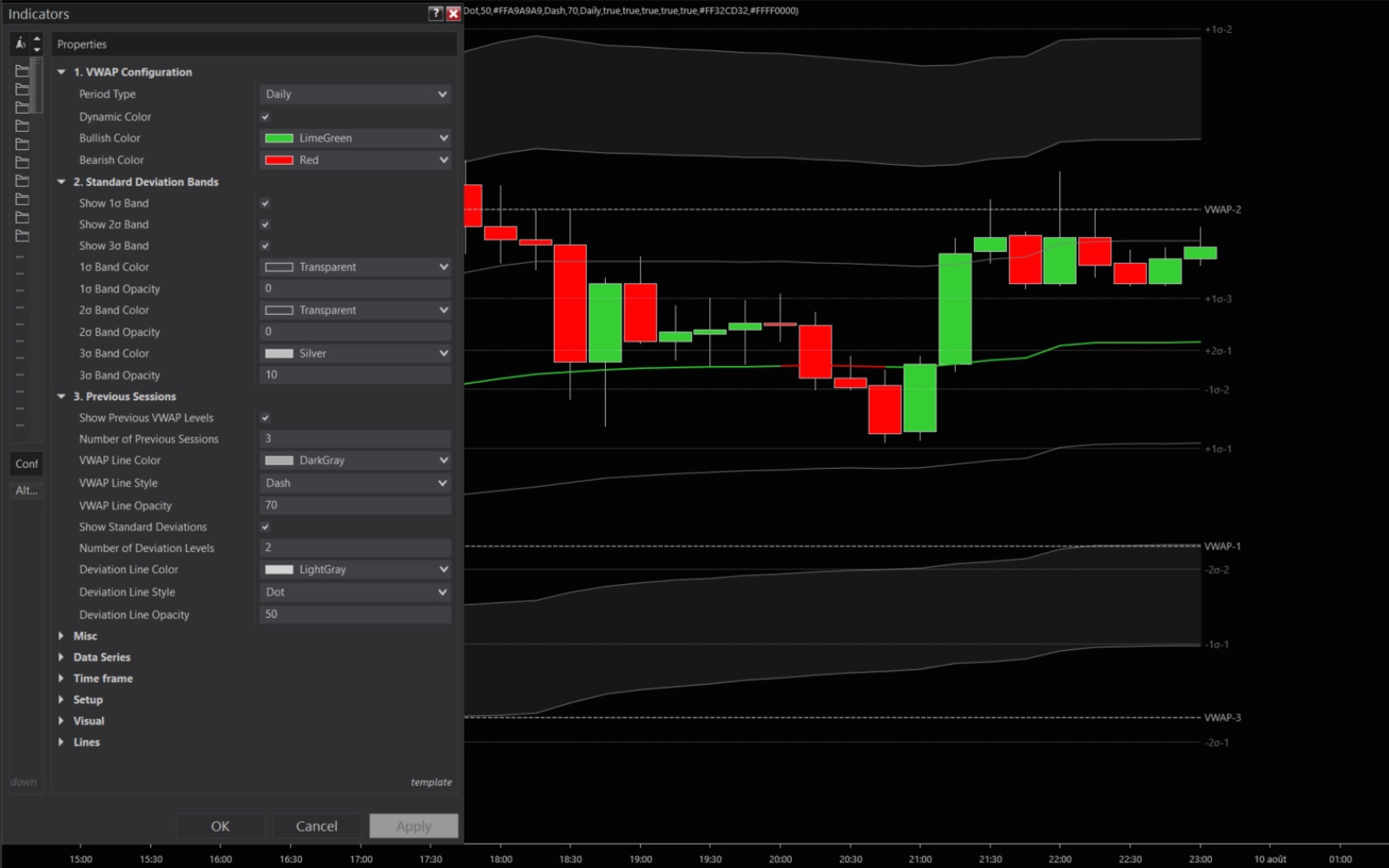Image resolution: width=1389 pixels, height=868 pixels.
Task: Open the Period Type dropdown set to Daily
Action: click(355, 94)
